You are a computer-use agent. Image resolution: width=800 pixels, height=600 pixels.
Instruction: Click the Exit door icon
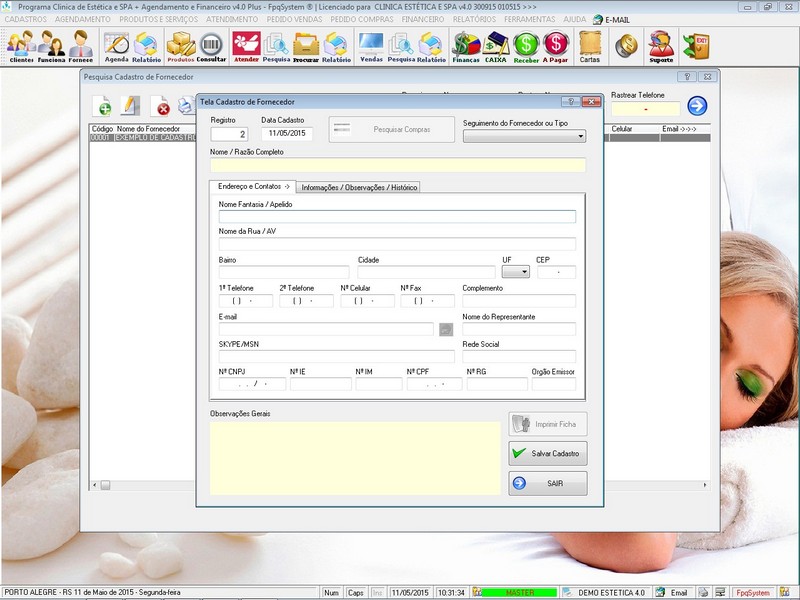tap(696, 46)
